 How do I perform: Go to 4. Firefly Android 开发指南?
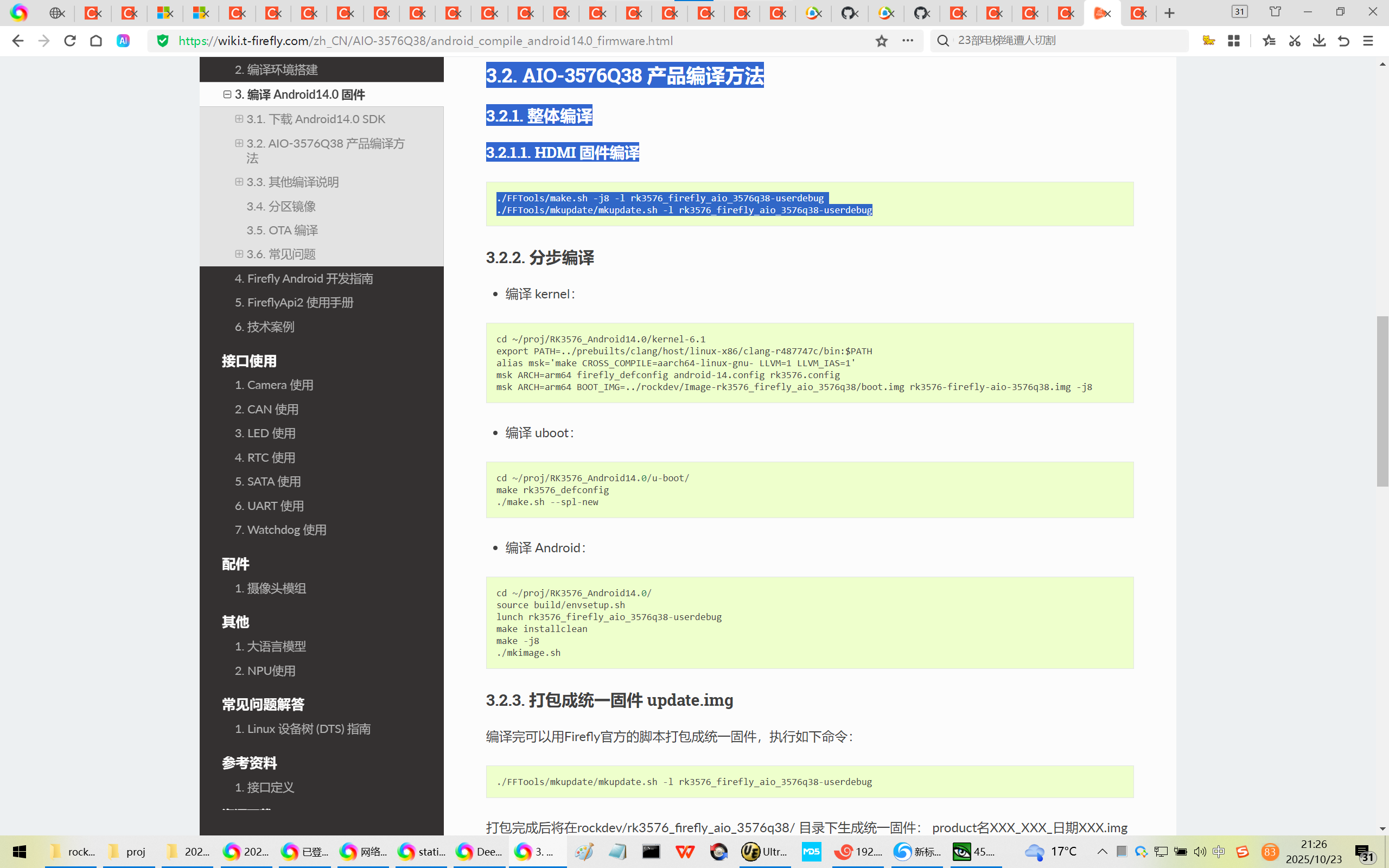[x=304, y=278]
